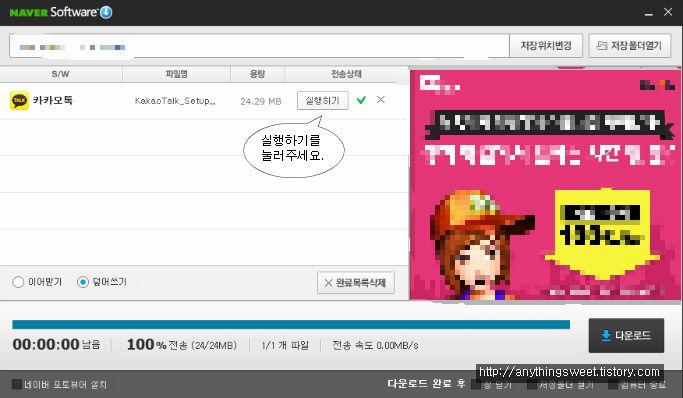Open the pink advertisement banner
683x398 pixels.
tap(545, 185)
